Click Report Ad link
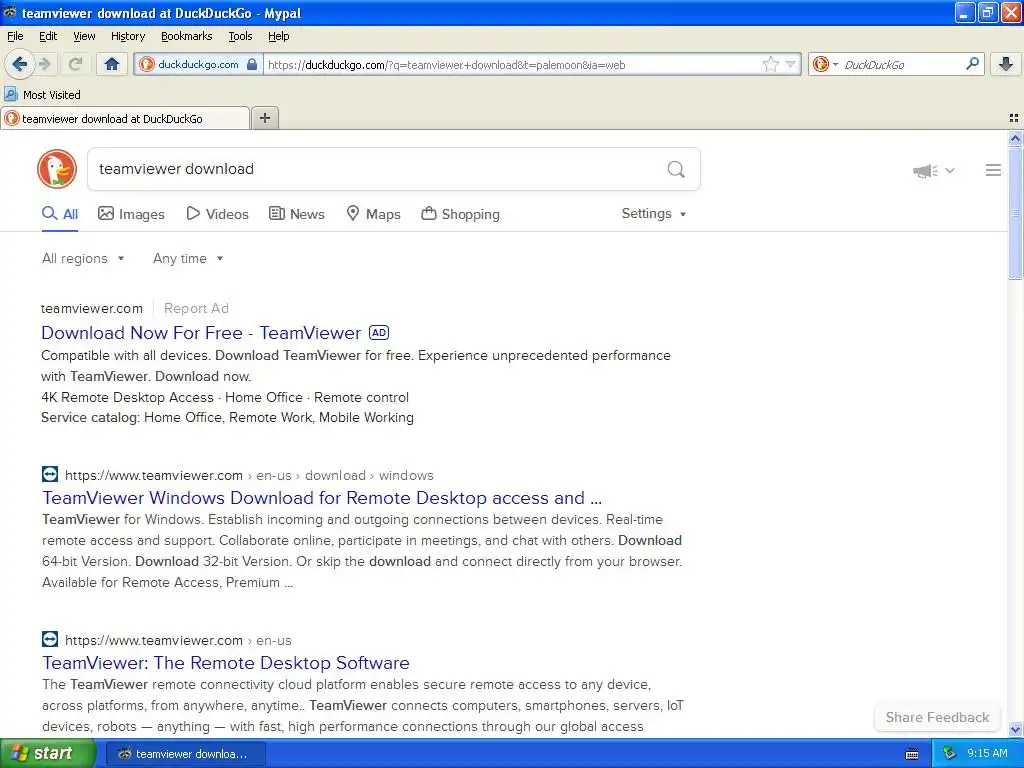 pos(196,308)
